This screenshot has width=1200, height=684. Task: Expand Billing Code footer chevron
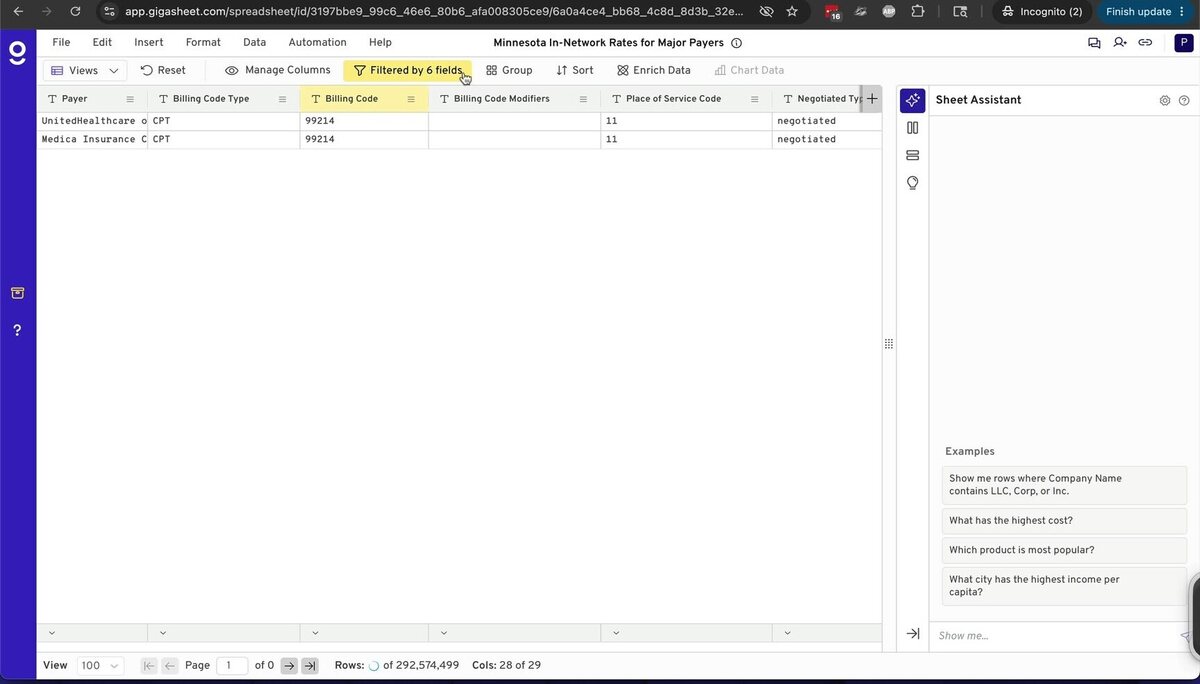click(x=315, y=633)
